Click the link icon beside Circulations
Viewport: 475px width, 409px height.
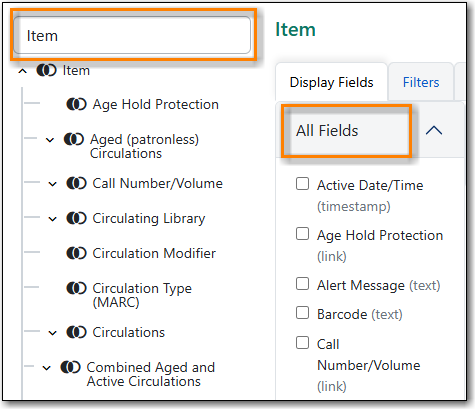[x=76, y=332]
